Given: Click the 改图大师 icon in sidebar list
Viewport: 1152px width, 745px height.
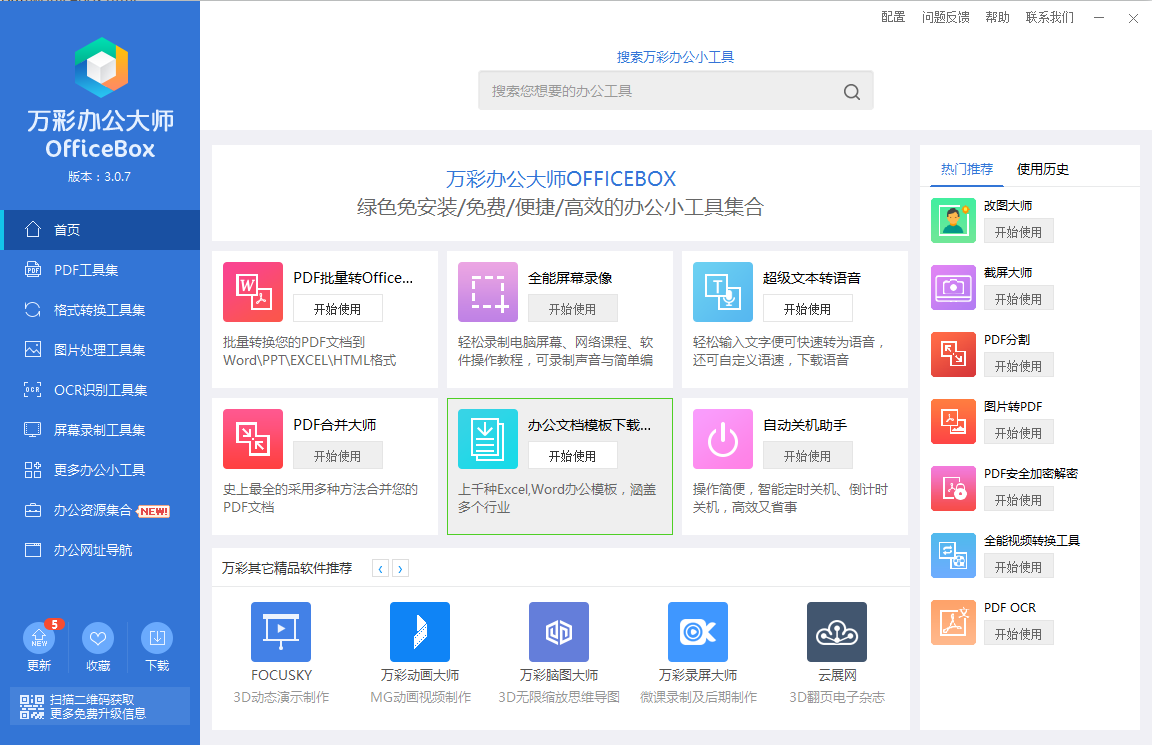Looking at the screenshot, I should 953,220.
